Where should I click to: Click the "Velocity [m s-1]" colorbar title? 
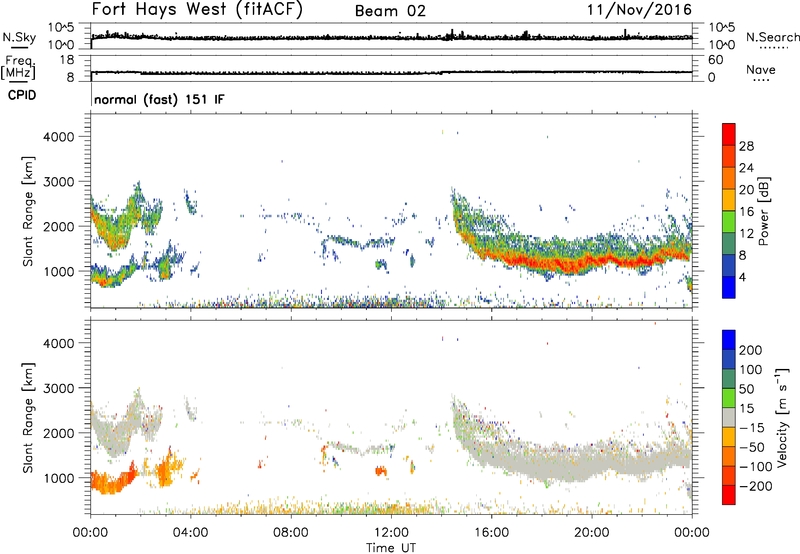coord(782,418)
